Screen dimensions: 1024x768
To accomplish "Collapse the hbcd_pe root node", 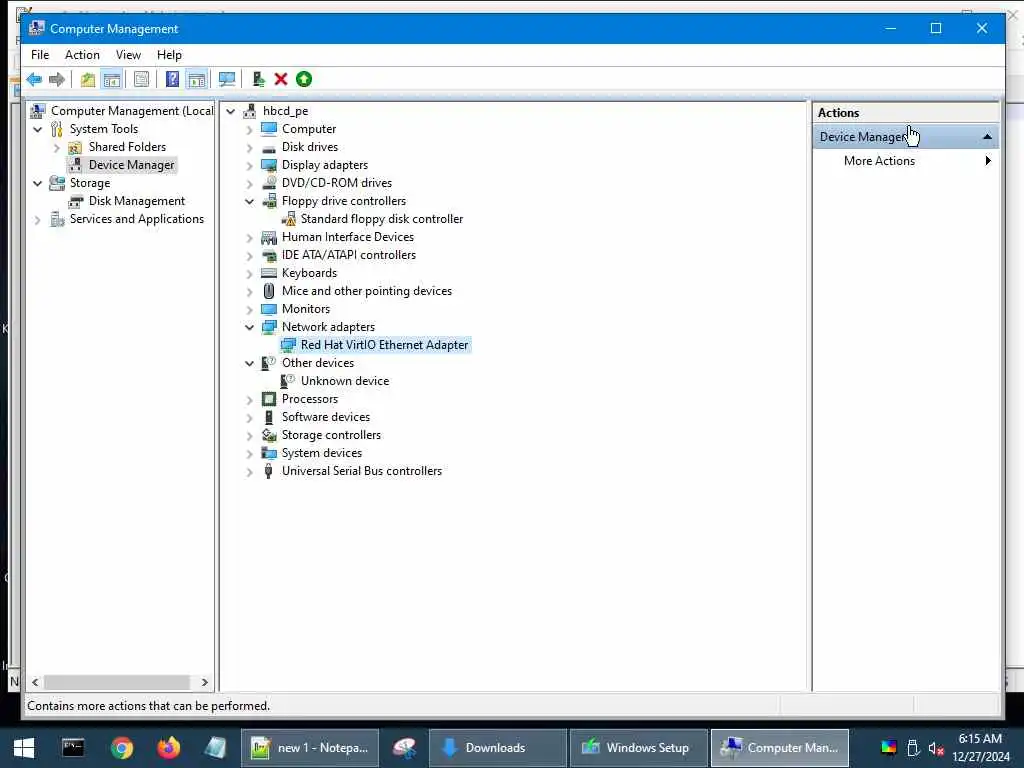I will pos(231,112).
